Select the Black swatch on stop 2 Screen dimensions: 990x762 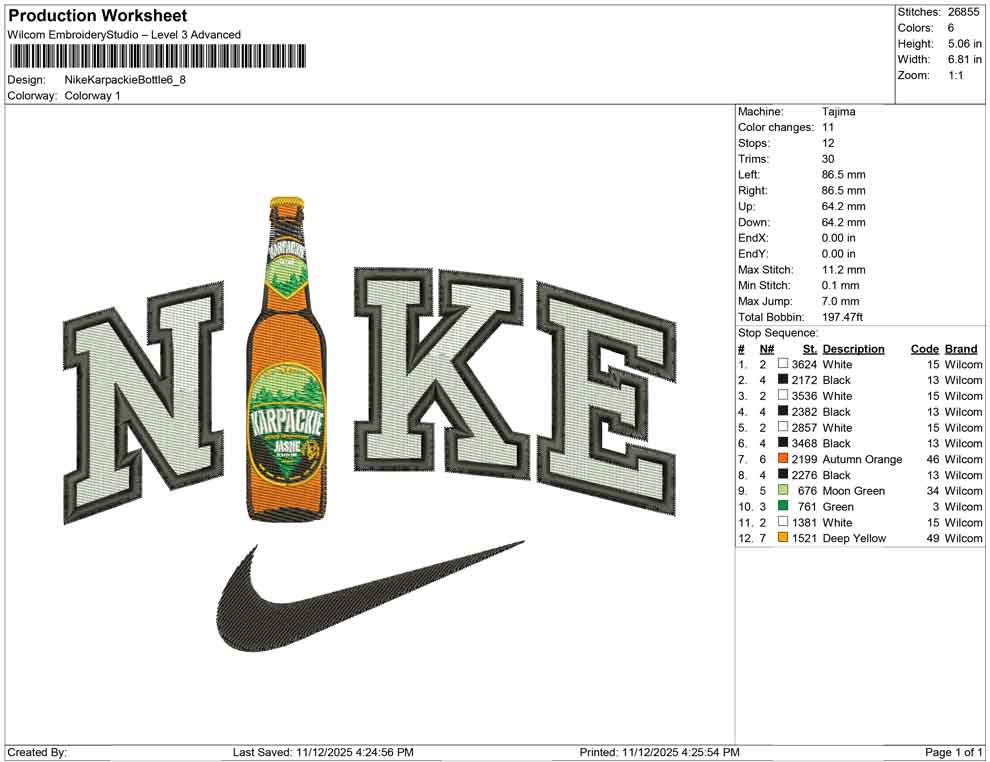pos(783,380)
